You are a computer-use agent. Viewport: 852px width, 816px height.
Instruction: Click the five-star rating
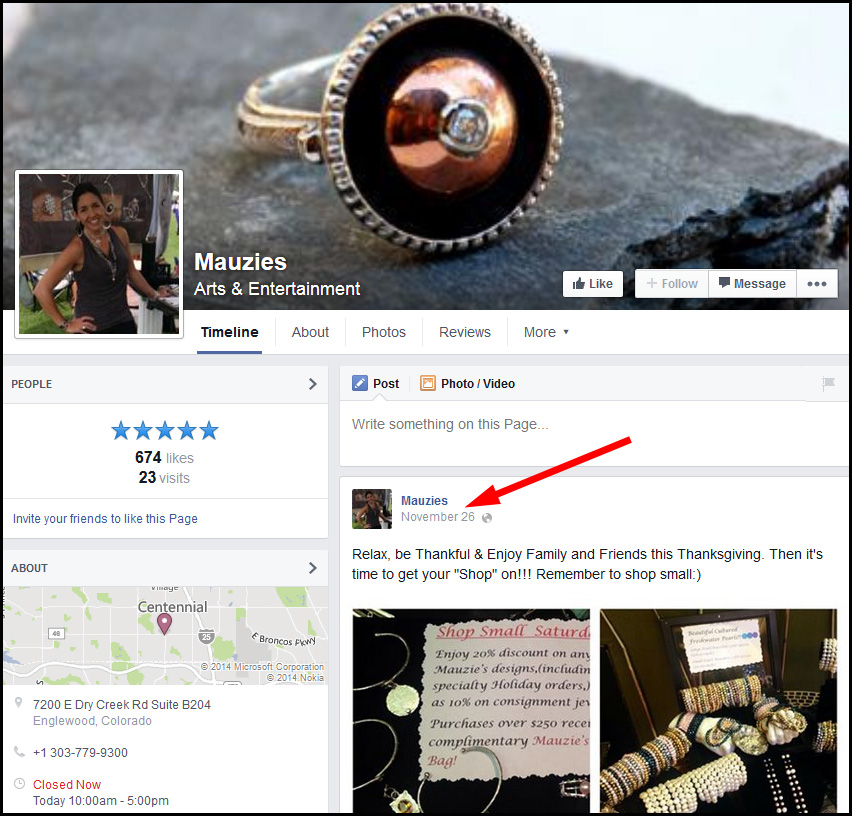click(165, 431)
